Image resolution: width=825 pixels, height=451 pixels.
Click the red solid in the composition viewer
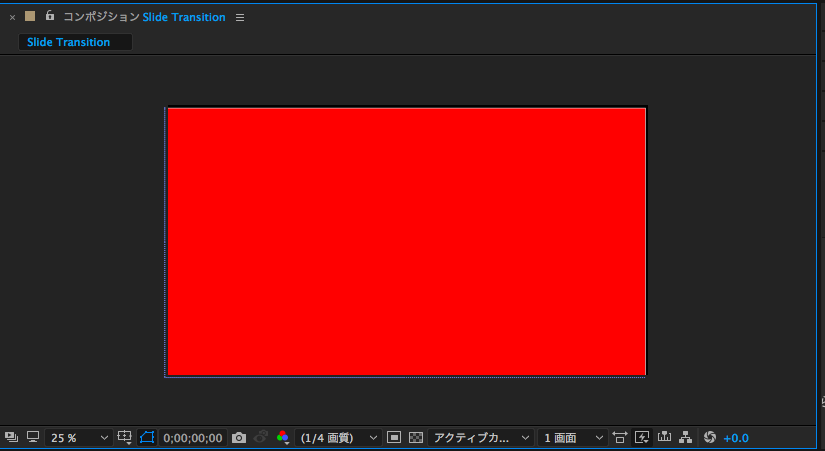coord(406,242)
